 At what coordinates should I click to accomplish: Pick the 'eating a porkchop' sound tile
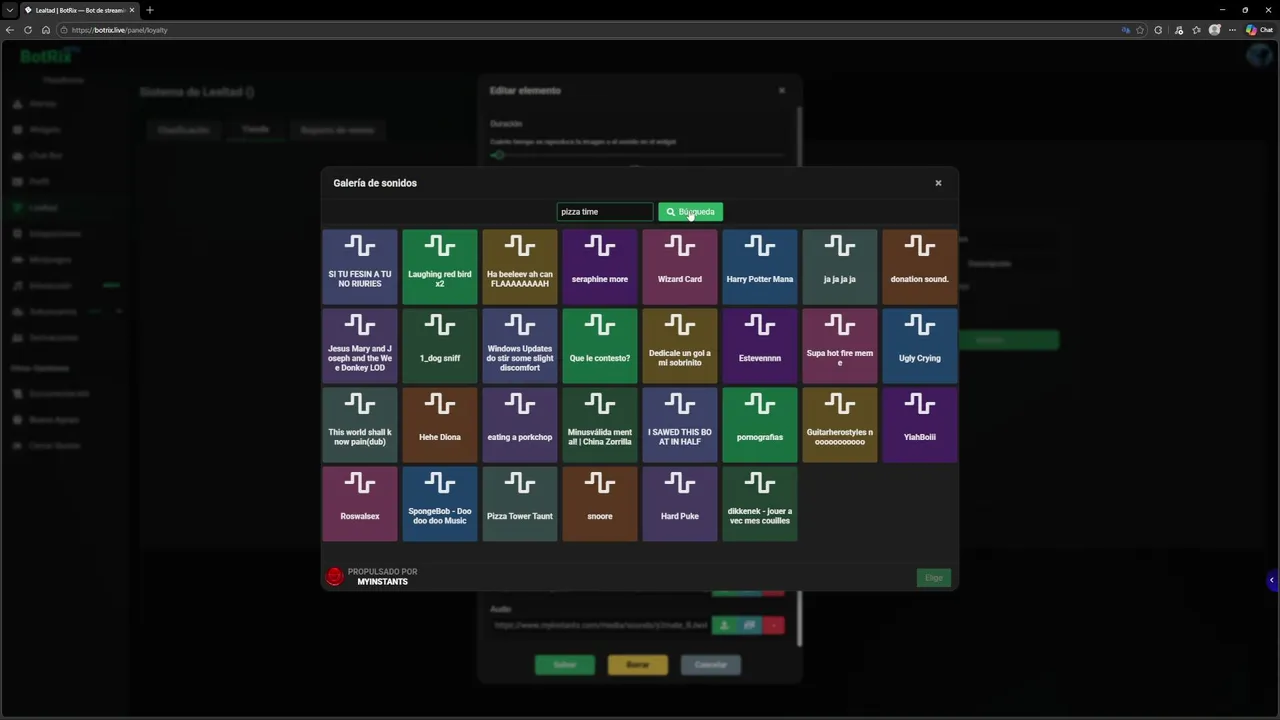(x=520, y=424)
